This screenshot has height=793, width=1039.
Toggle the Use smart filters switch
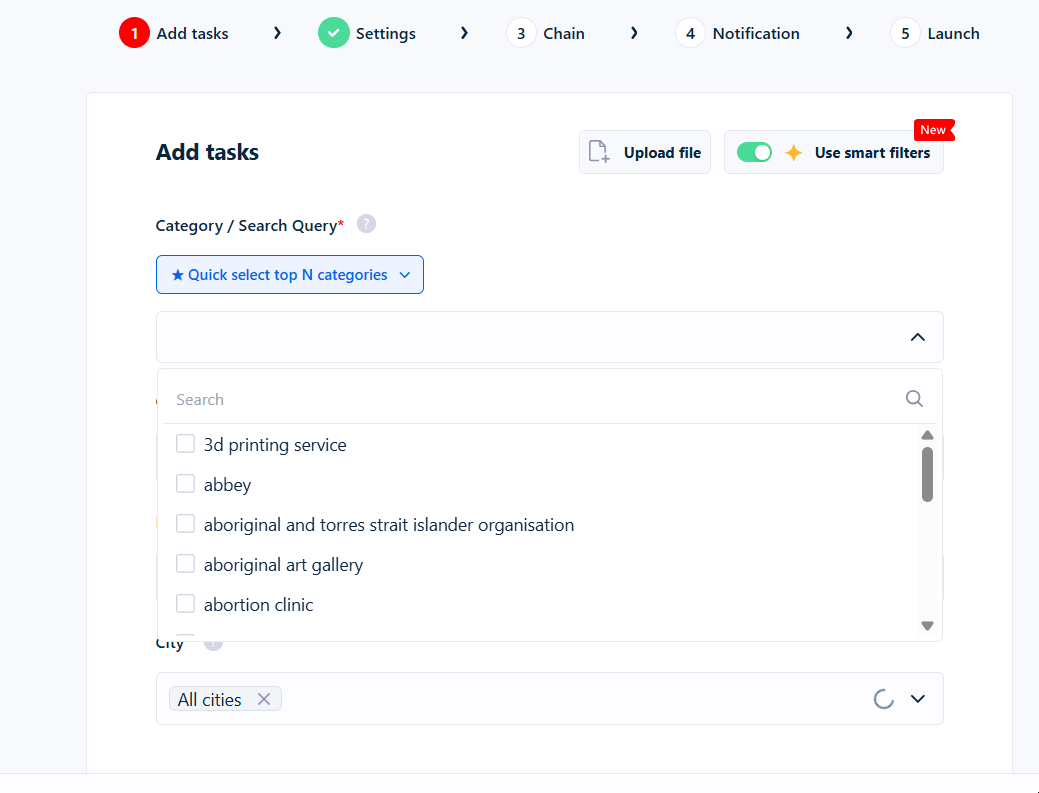click(x=754, y=152)
